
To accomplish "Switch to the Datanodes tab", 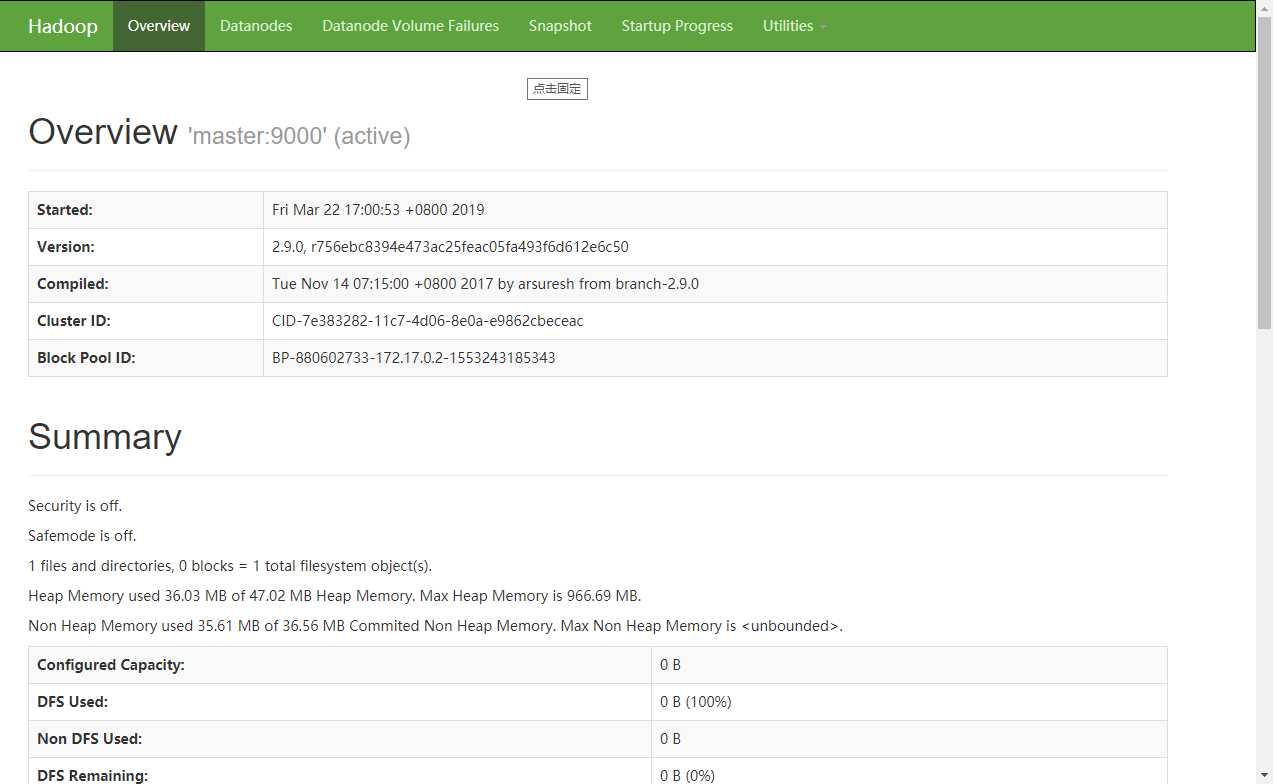I will [x=256, y=26].
